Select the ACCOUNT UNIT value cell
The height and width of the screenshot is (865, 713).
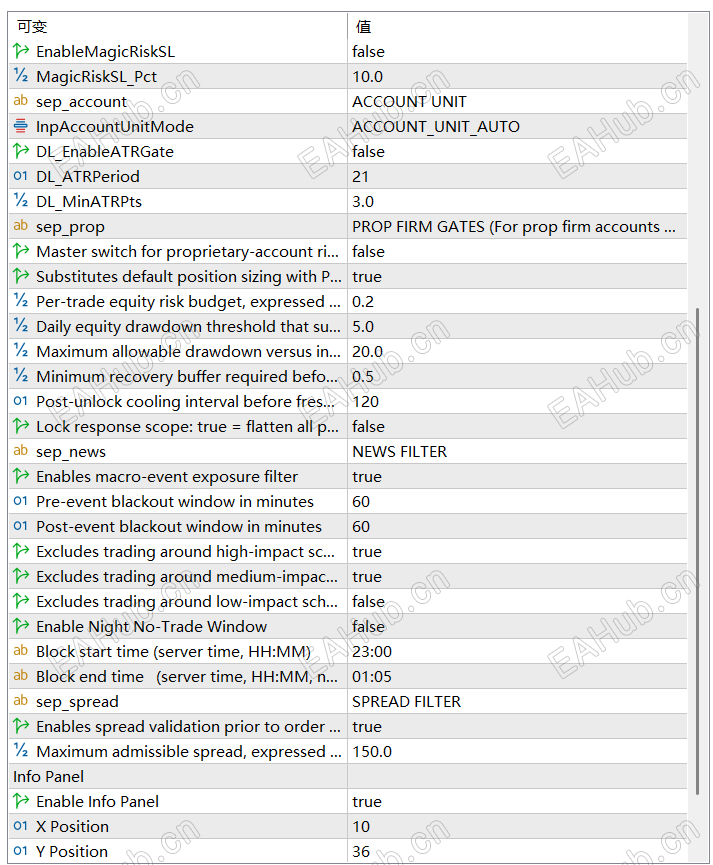click(517, 101)
